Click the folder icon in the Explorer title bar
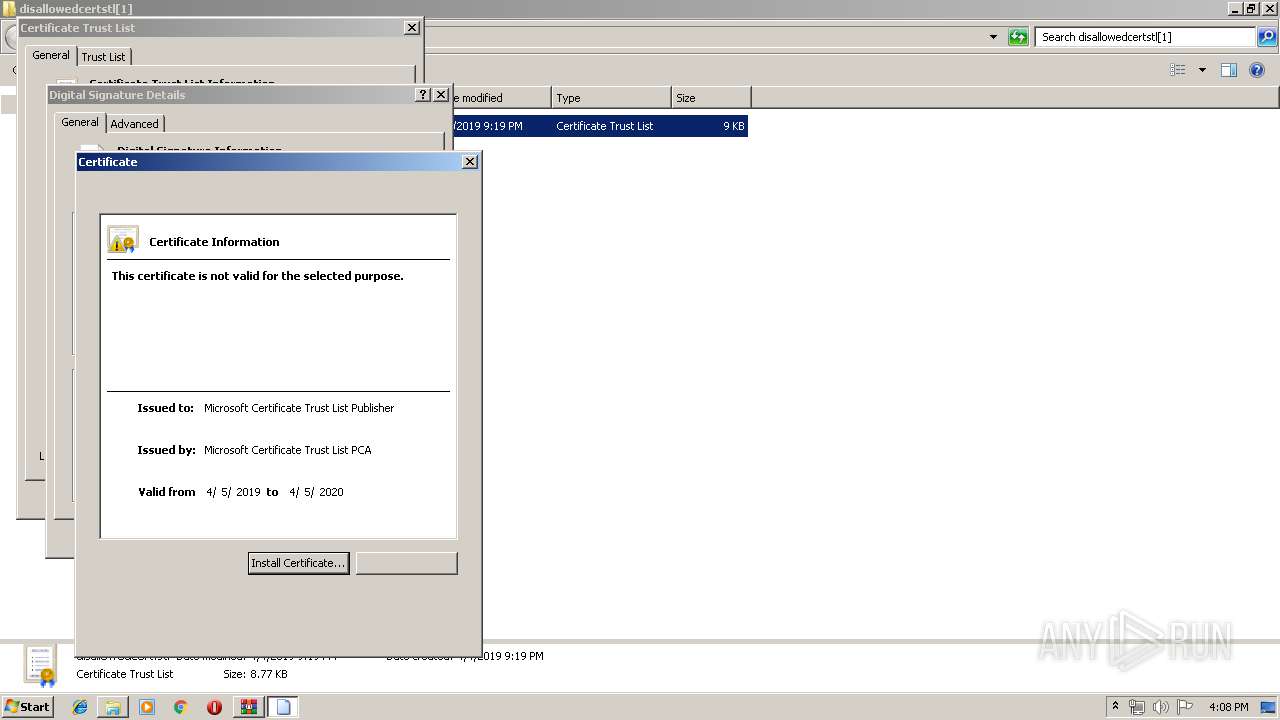 click(9, 8)
